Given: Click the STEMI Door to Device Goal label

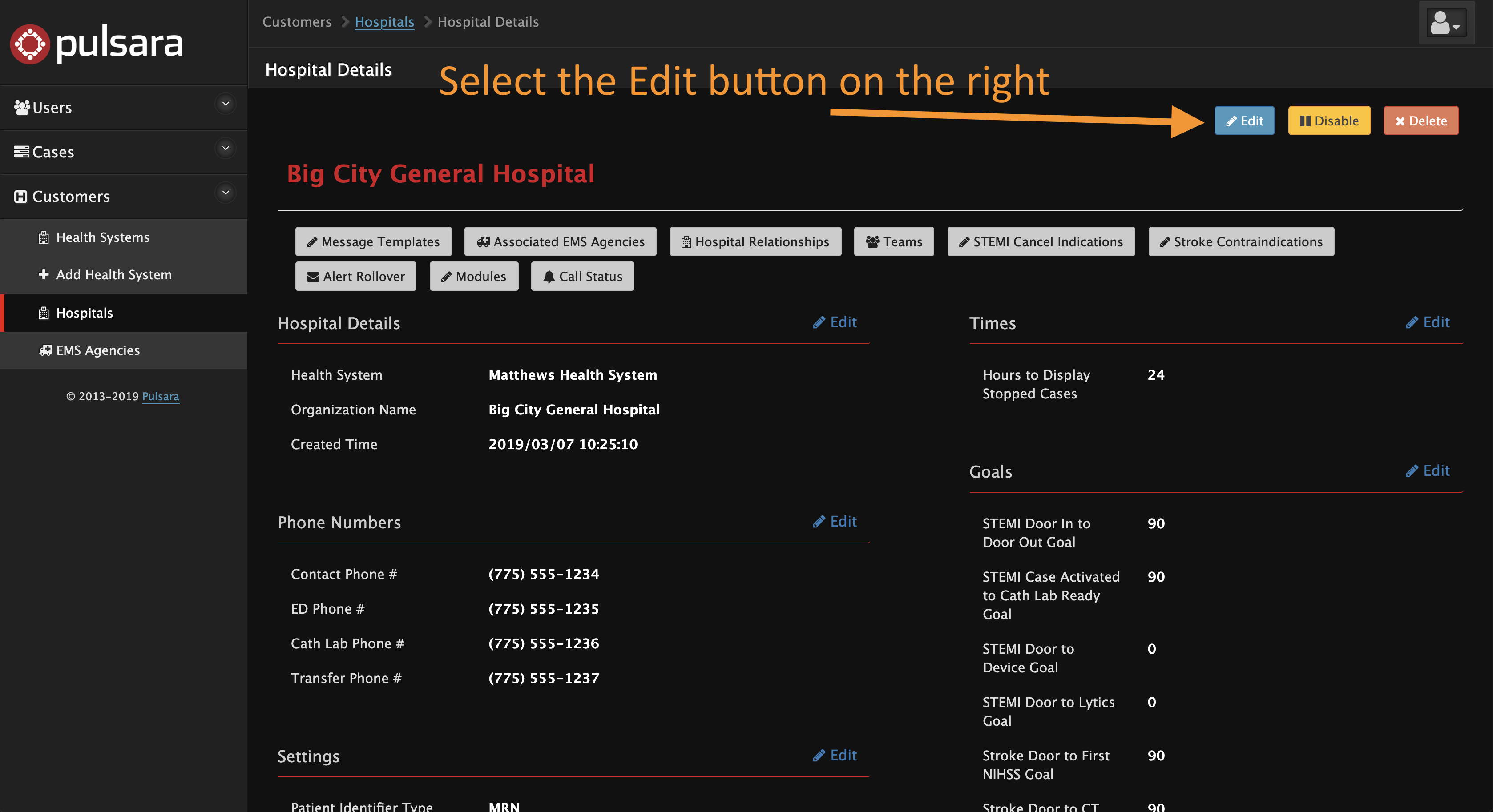Looking at the screenshot, I should [1028, 659].
